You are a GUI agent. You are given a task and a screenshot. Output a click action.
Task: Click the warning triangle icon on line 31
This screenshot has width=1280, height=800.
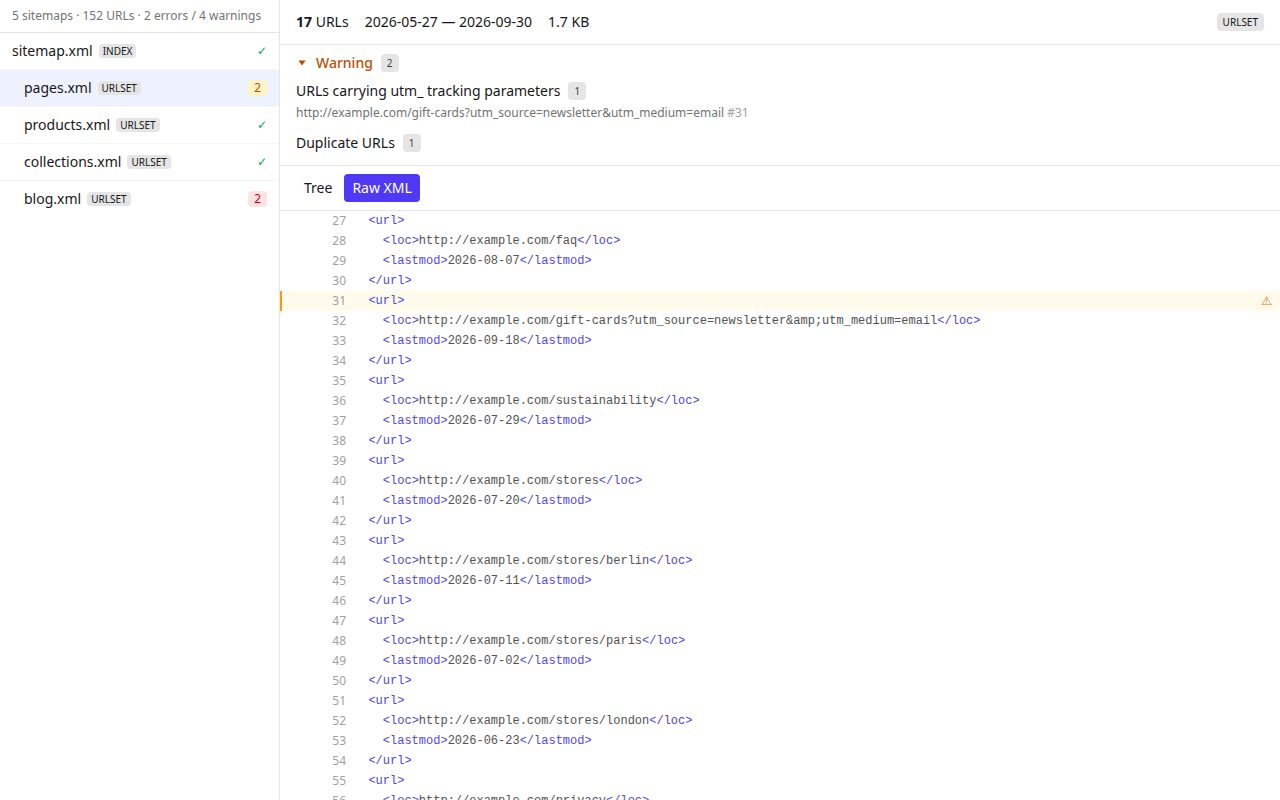point(1266,300)
